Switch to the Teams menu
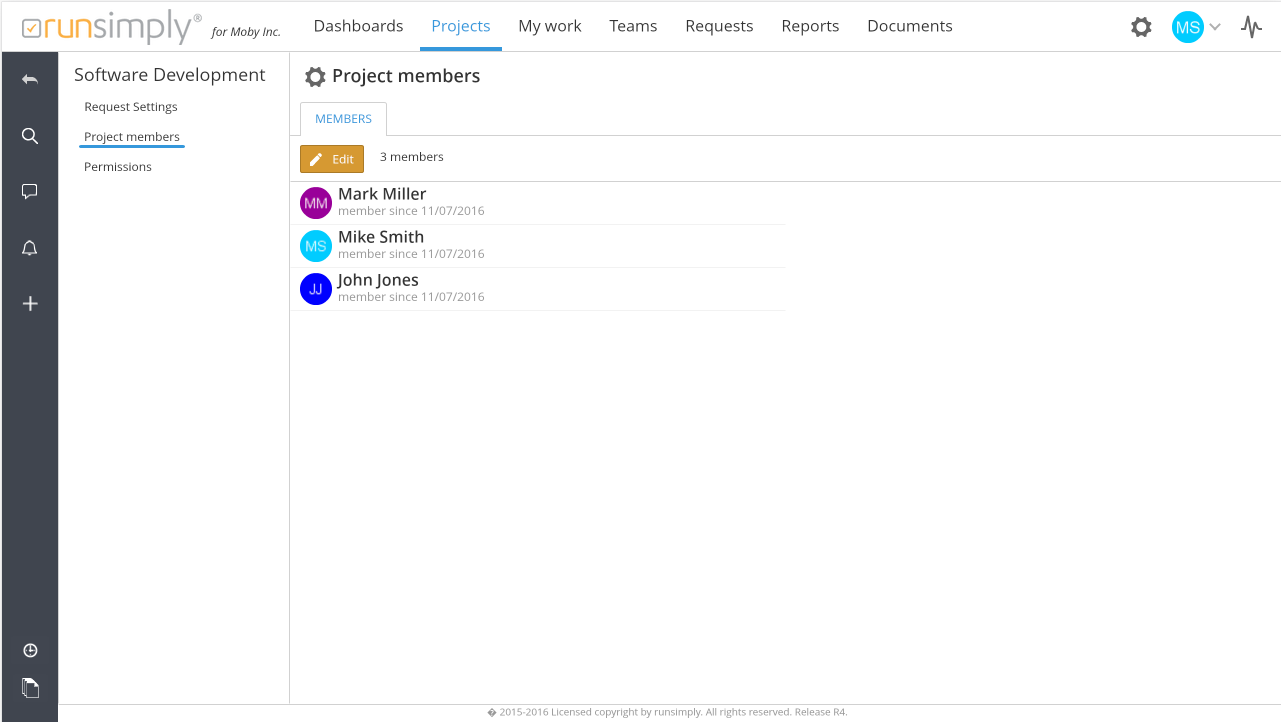Image resolution: width=1281 pixels, height=722 pixels. (x=633, y=26)
